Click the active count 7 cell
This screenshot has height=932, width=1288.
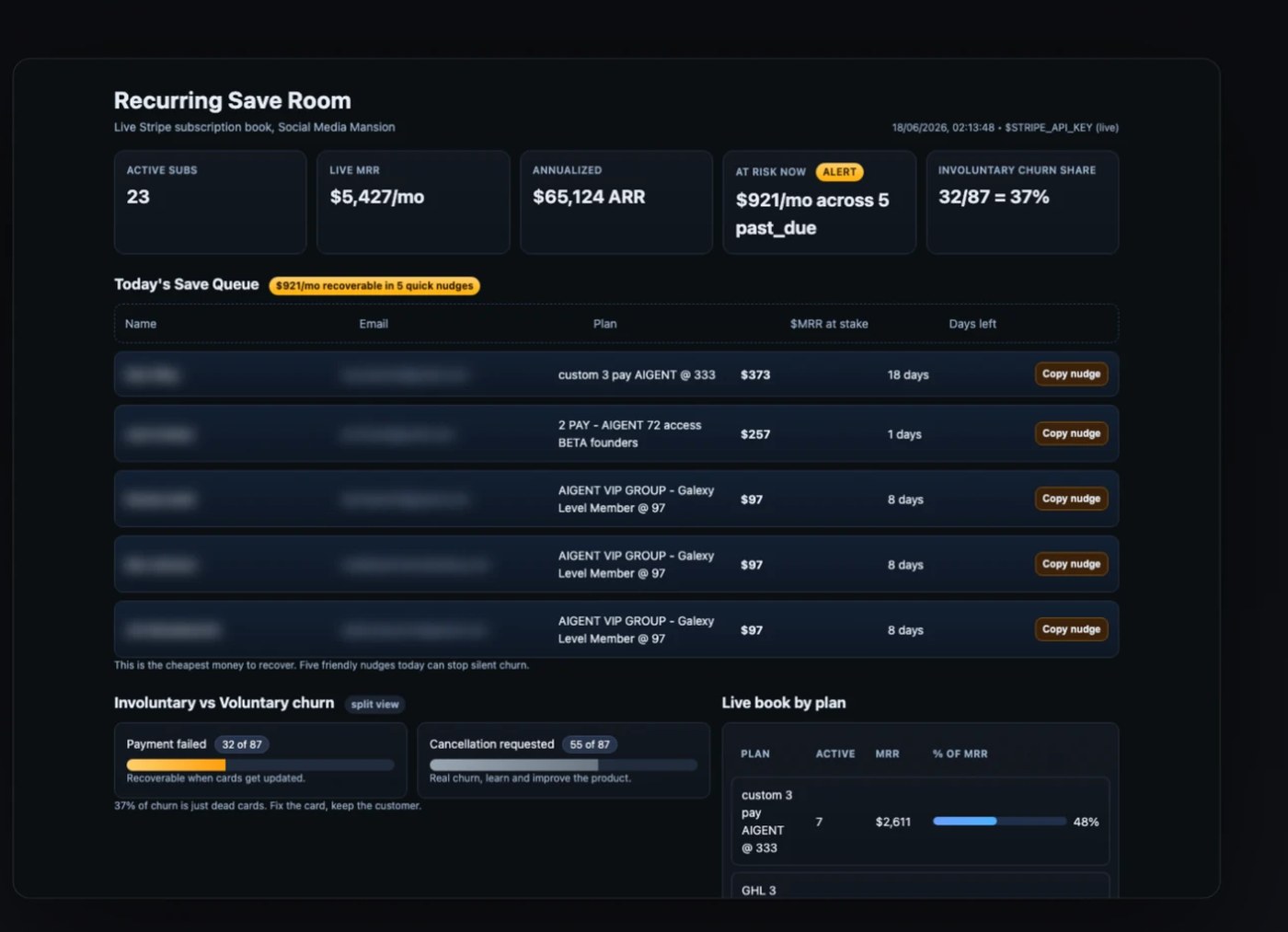(819, 822)
